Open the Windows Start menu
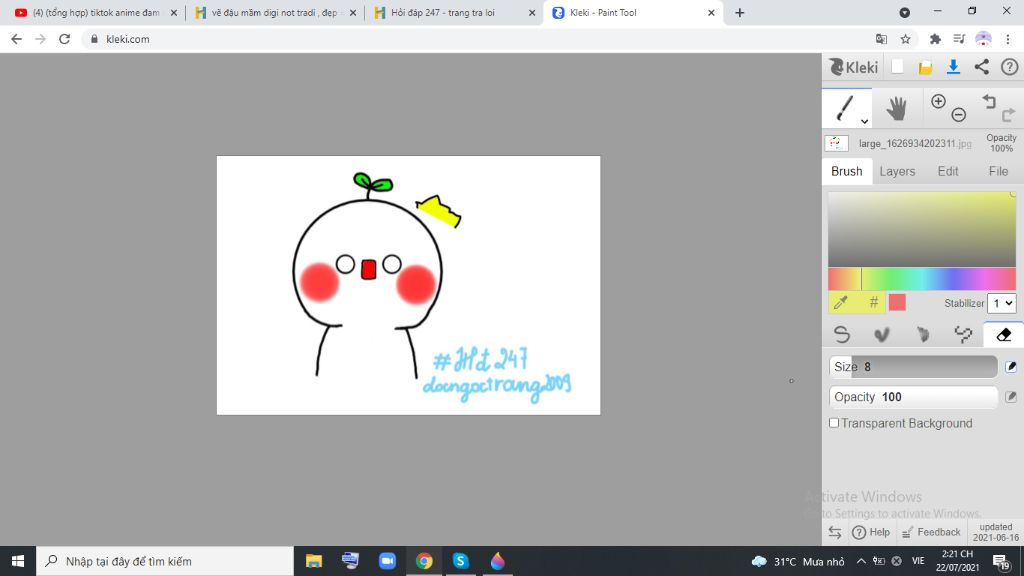1024x576 pixels. (18, 561)
